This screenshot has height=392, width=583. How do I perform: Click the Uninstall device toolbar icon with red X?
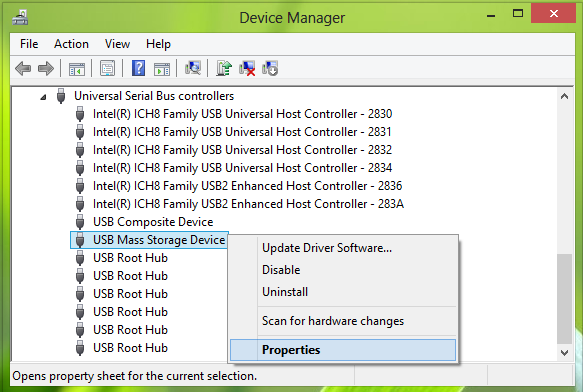[247, 68]
